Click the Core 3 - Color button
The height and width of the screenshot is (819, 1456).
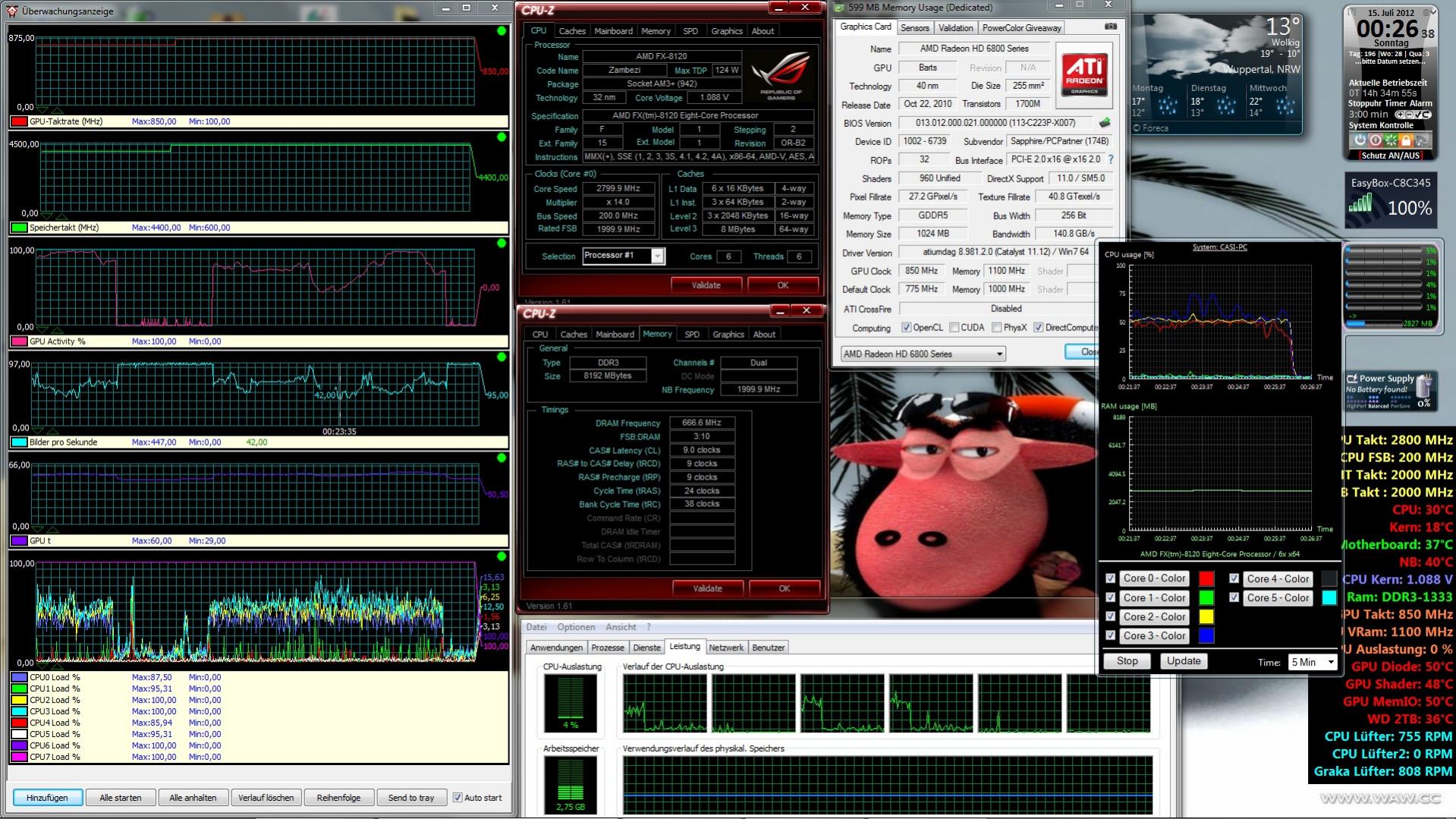coord(1154,635)
